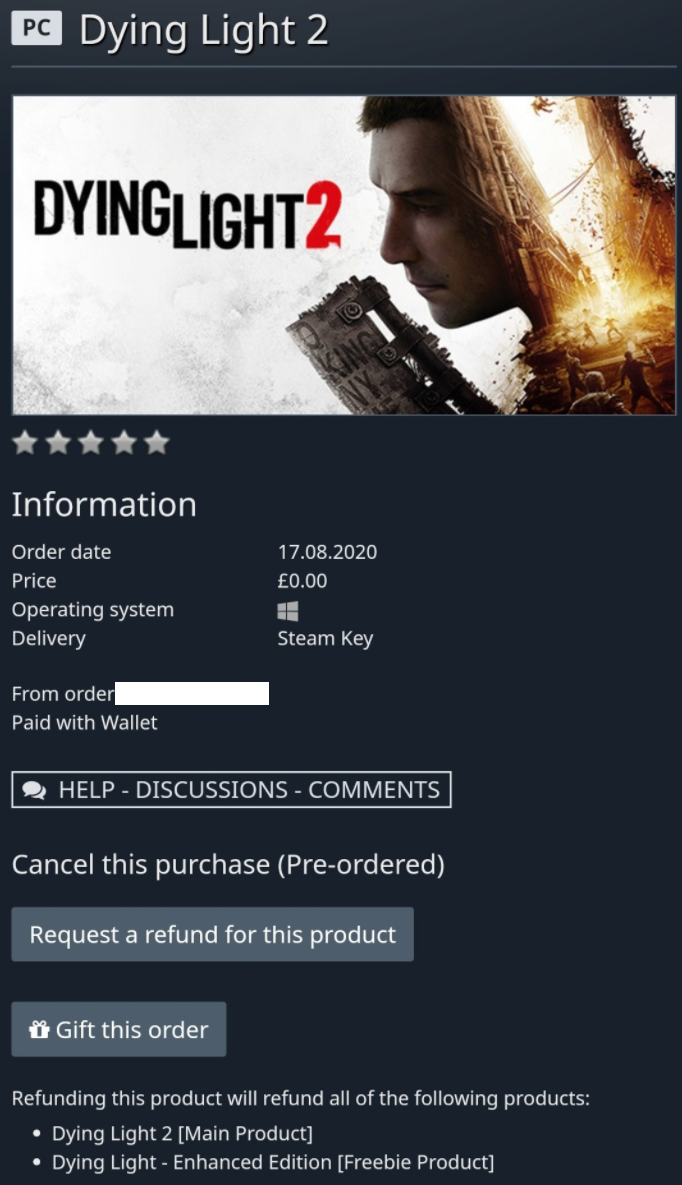Open Help - Discussions - Comments
The height and width of the screenshot is (1185, 682).
[x=231, y=790]
